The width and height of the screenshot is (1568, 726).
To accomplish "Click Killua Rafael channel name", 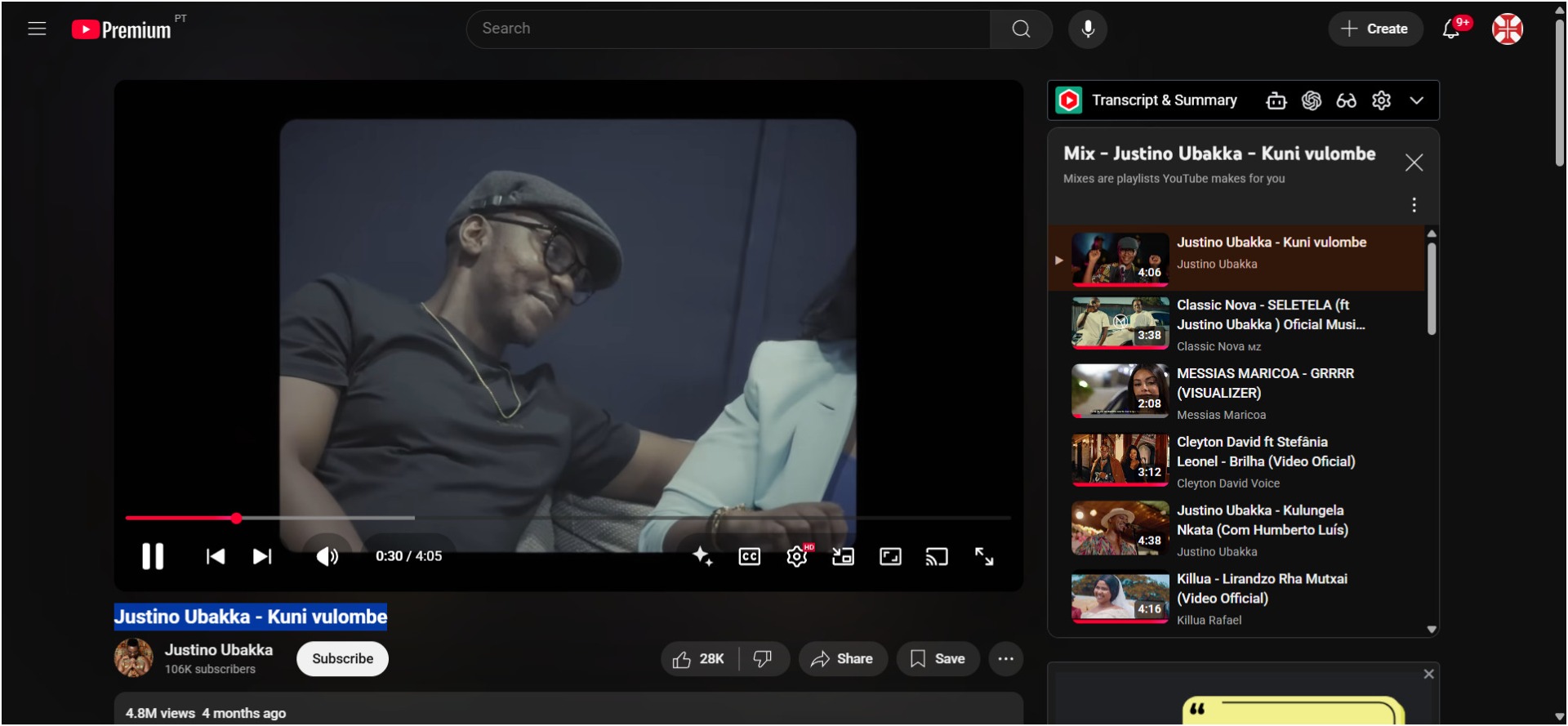I will (1209, 621).
